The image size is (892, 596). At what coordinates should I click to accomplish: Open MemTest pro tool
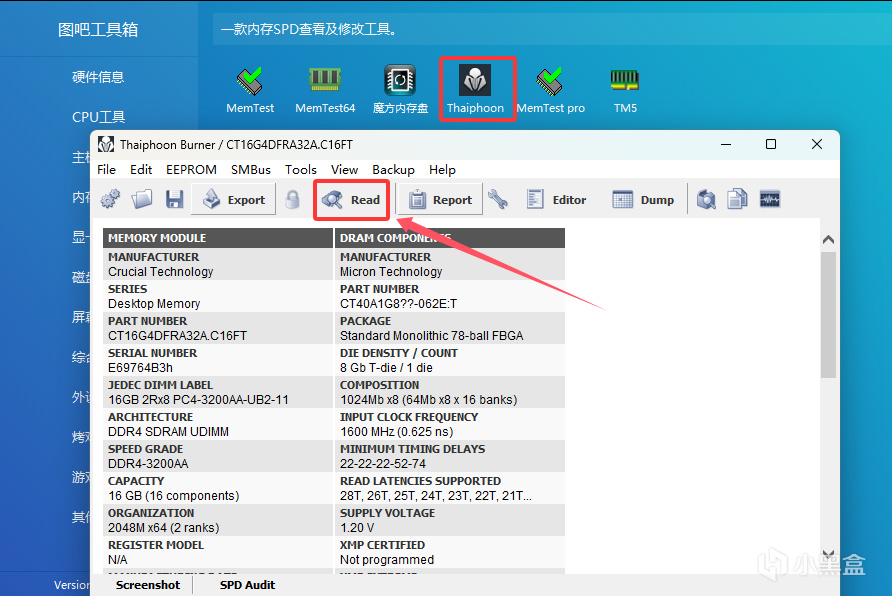tap(550, 90)
